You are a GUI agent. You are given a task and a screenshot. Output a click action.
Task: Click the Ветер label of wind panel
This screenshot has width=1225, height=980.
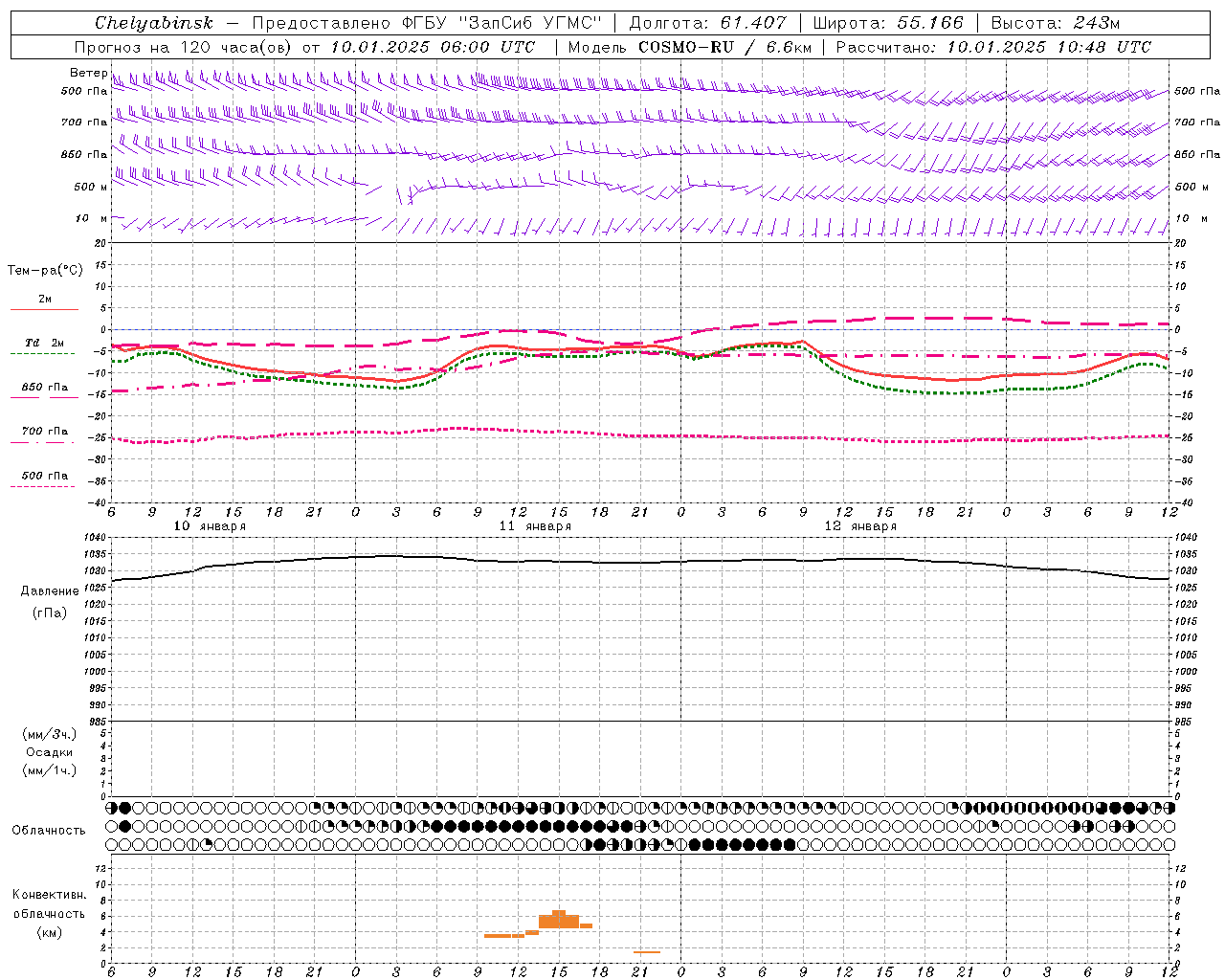click(88, 73)
